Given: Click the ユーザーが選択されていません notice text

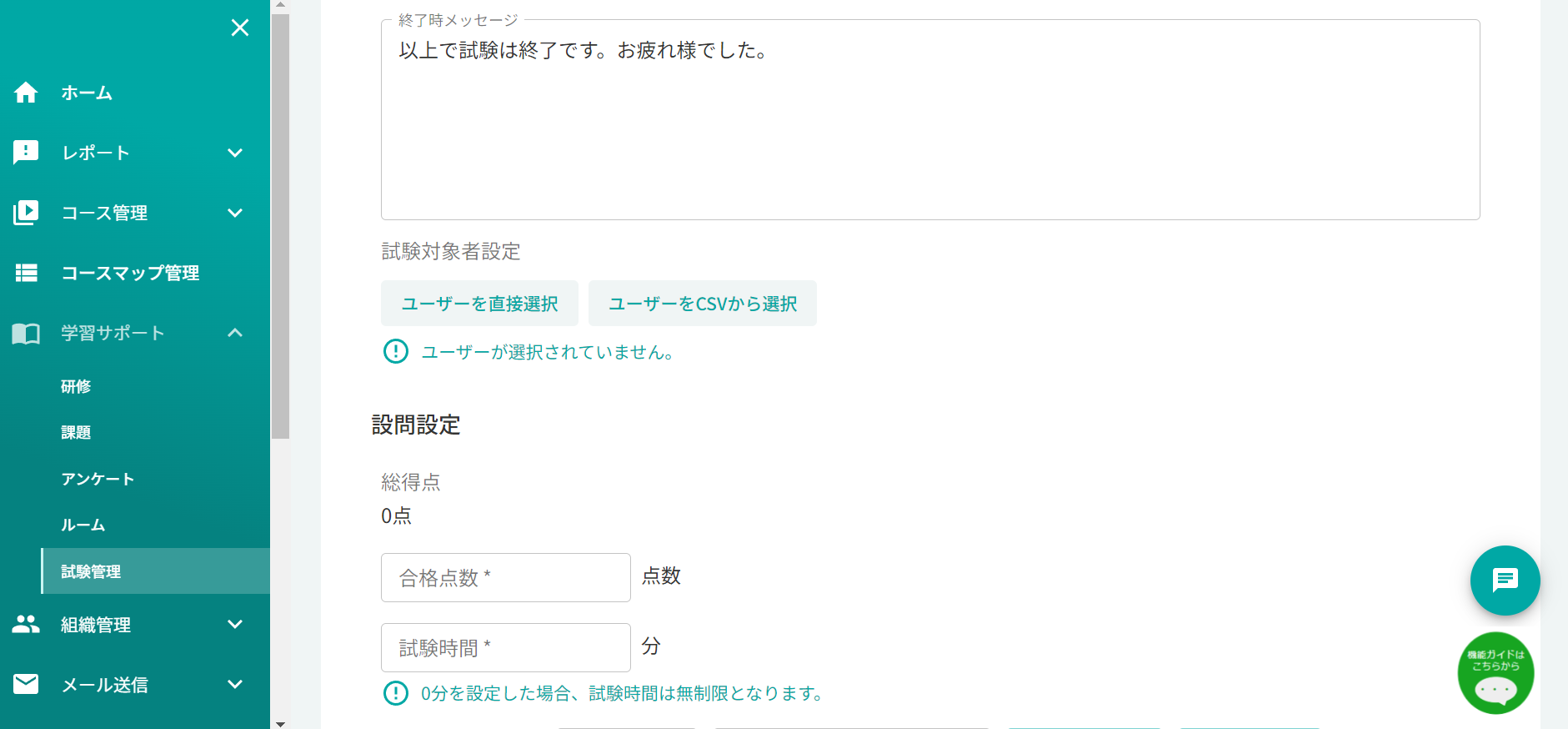Looking at the screenshot, I should [x=548, y=352].
